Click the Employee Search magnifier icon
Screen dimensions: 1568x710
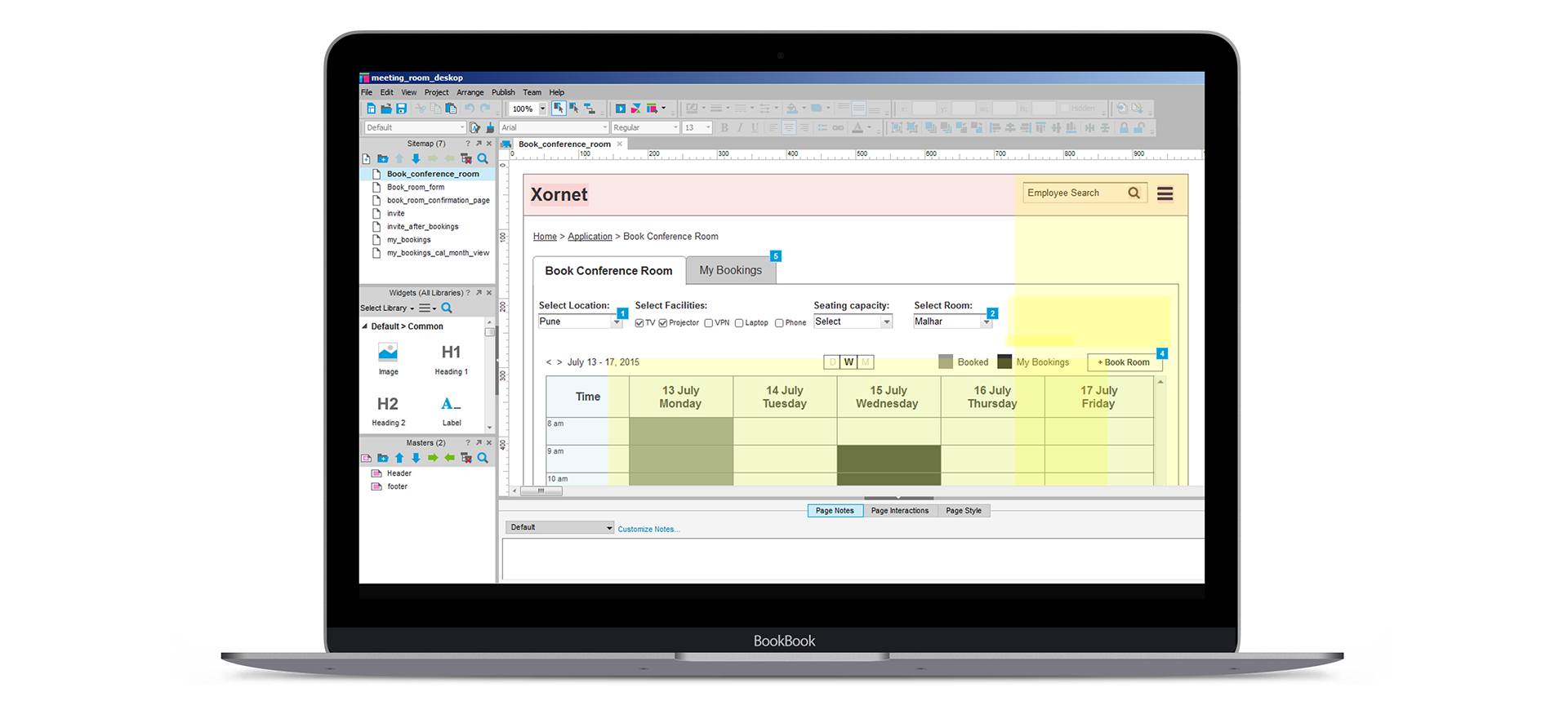point(1134,193)
